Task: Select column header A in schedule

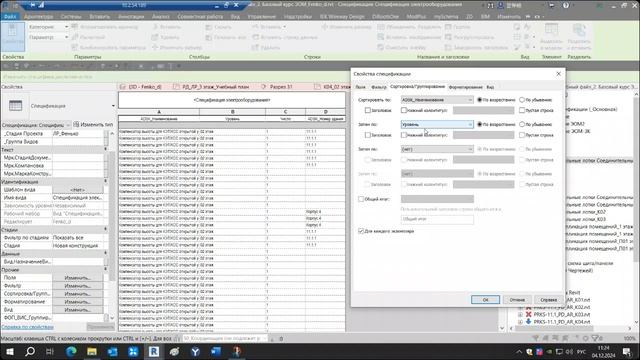Action: click(x=159, y=112)
